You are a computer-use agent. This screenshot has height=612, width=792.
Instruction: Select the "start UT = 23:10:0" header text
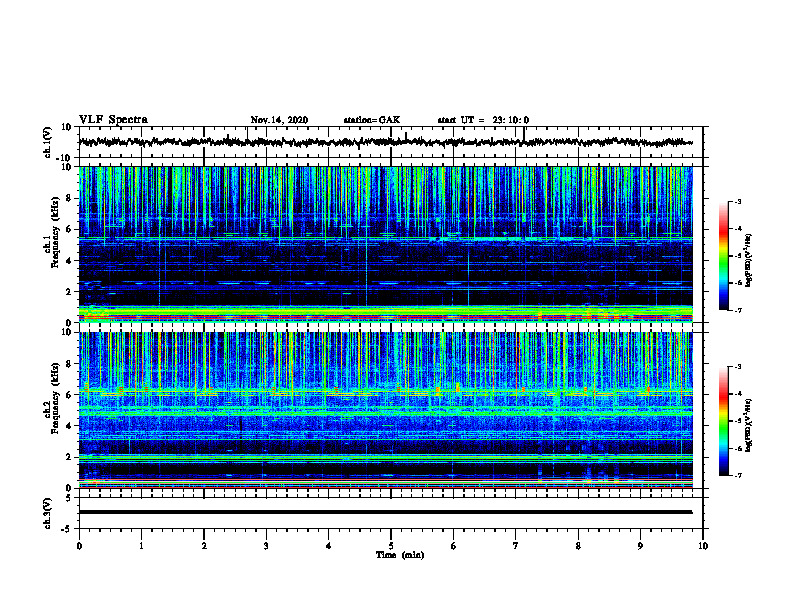(483, 120)
